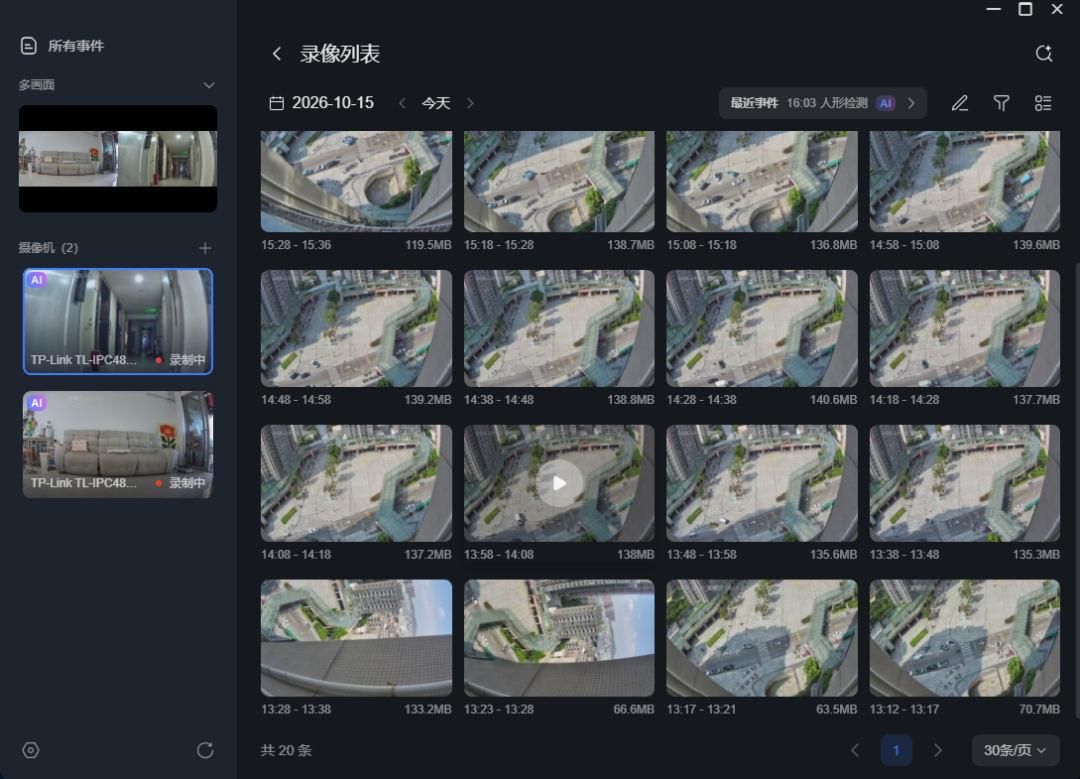The height and width of the screenshot is (779, 1080).
Task: Go to next page arrow
Action: point(937,750)
